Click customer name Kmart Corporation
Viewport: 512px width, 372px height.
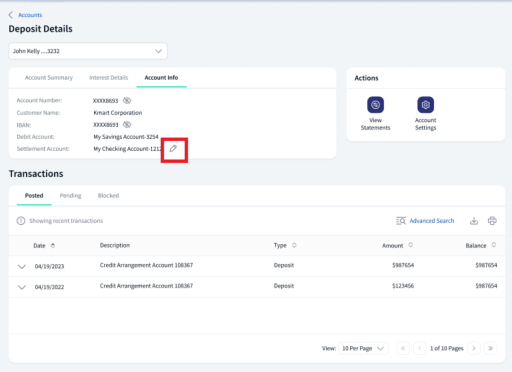(x=118, y=113)
